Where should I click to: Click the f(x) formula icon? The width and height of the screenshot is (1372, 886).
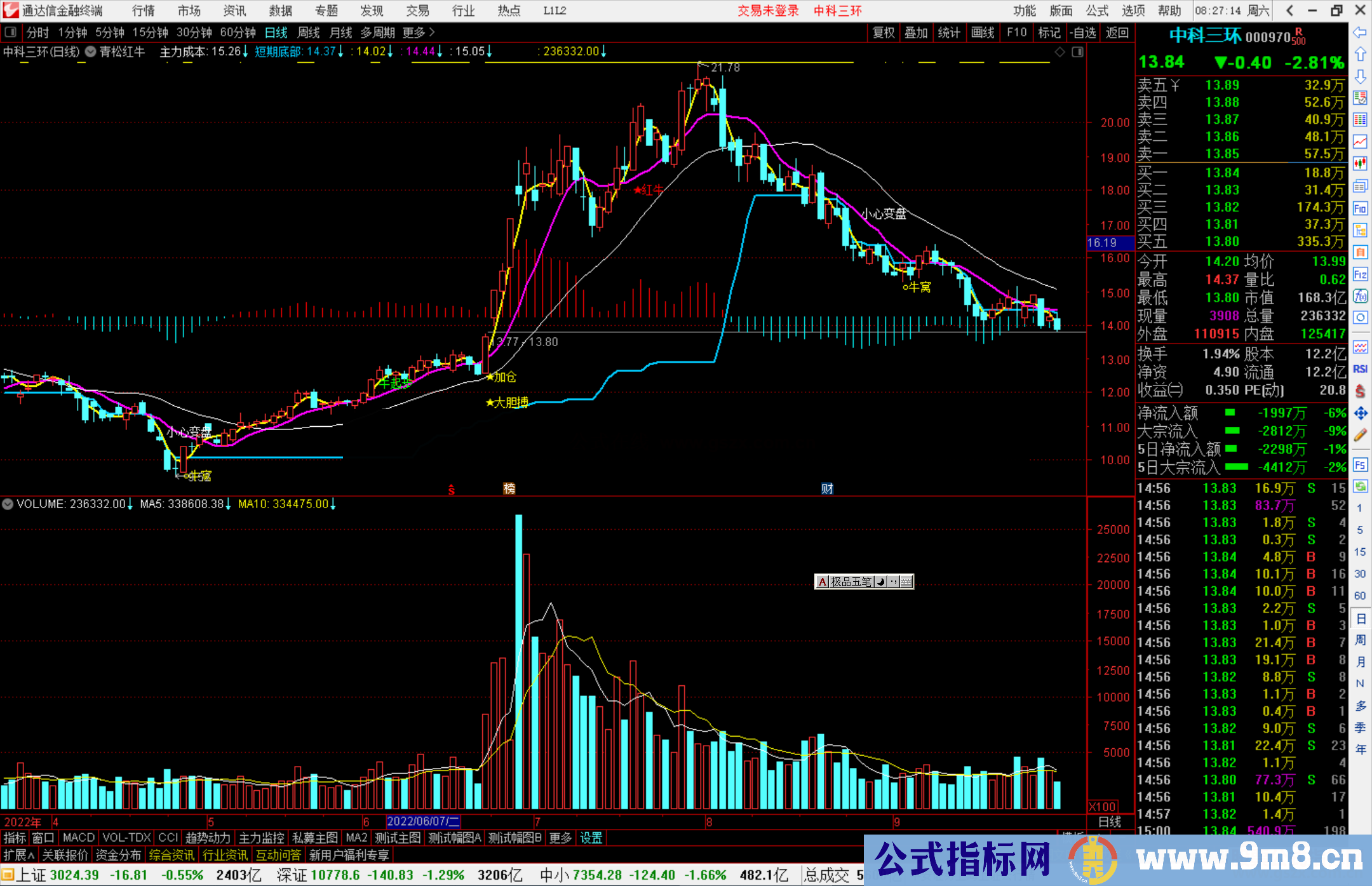1360,296
